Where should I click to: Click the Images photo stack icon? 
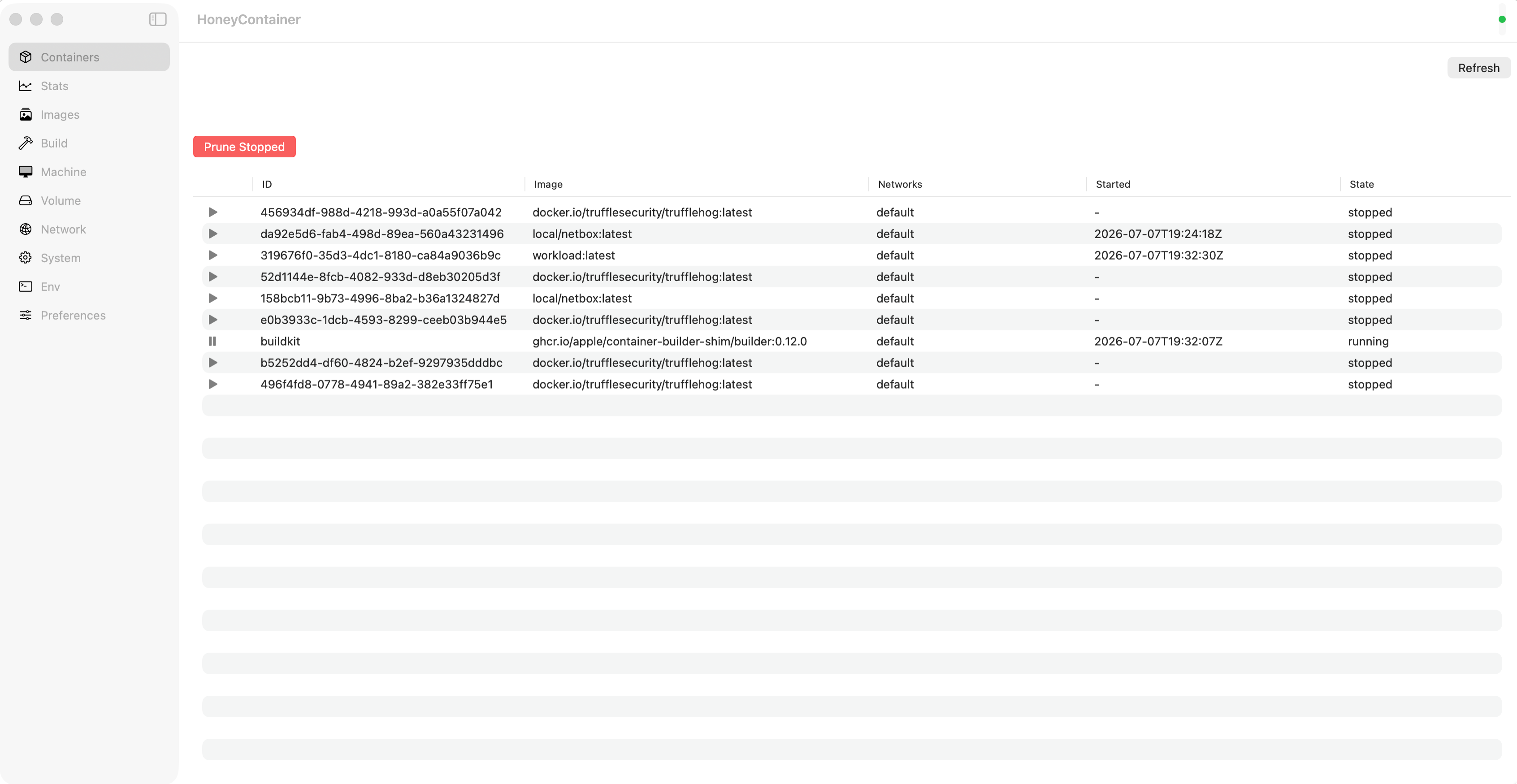25,114
